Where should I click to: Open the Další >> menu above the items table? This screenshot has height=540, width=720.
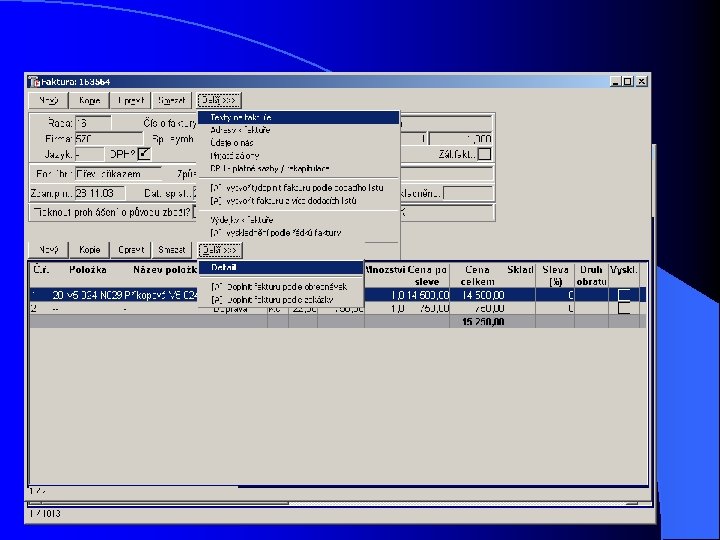click(220, 250)
